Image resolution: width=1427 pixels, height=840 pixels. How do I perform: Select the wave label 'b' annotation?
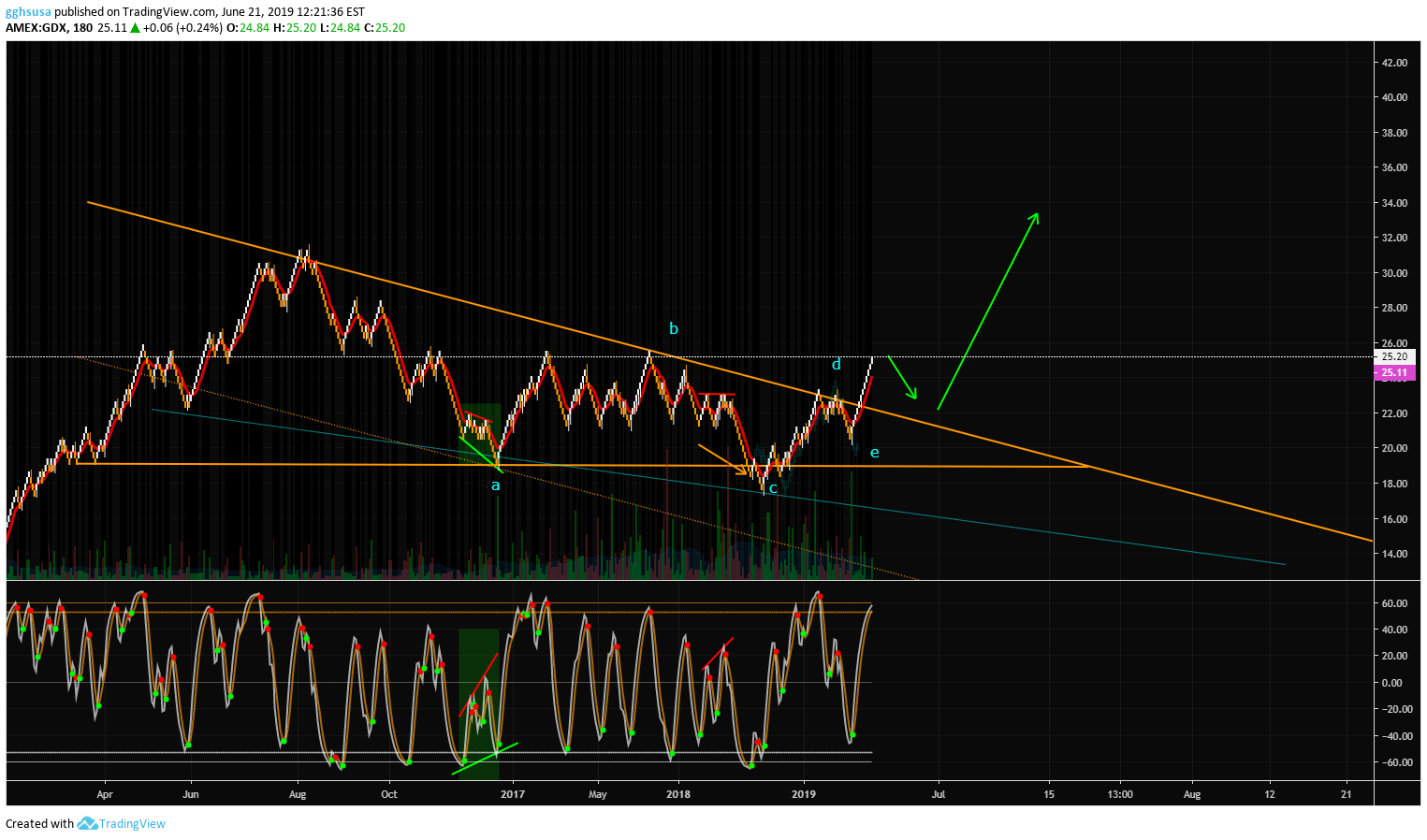[673, 328]
